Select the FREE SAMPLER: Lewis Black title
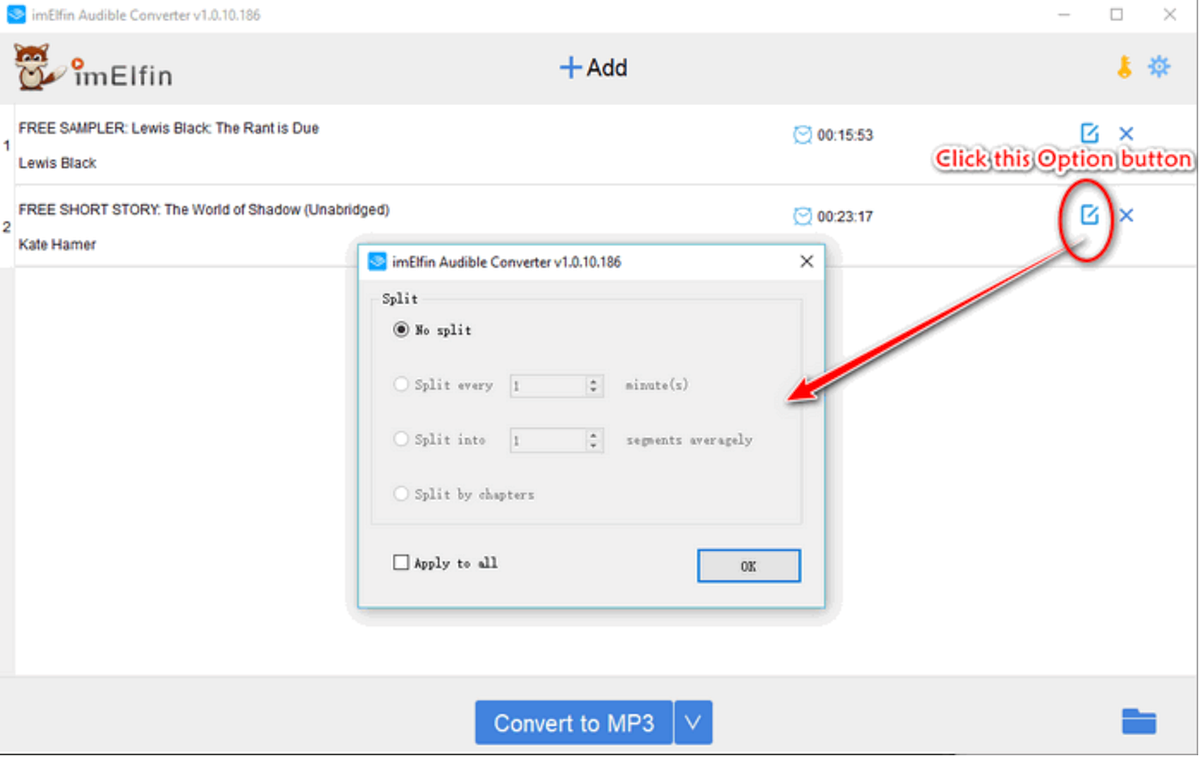 point(169,128)
